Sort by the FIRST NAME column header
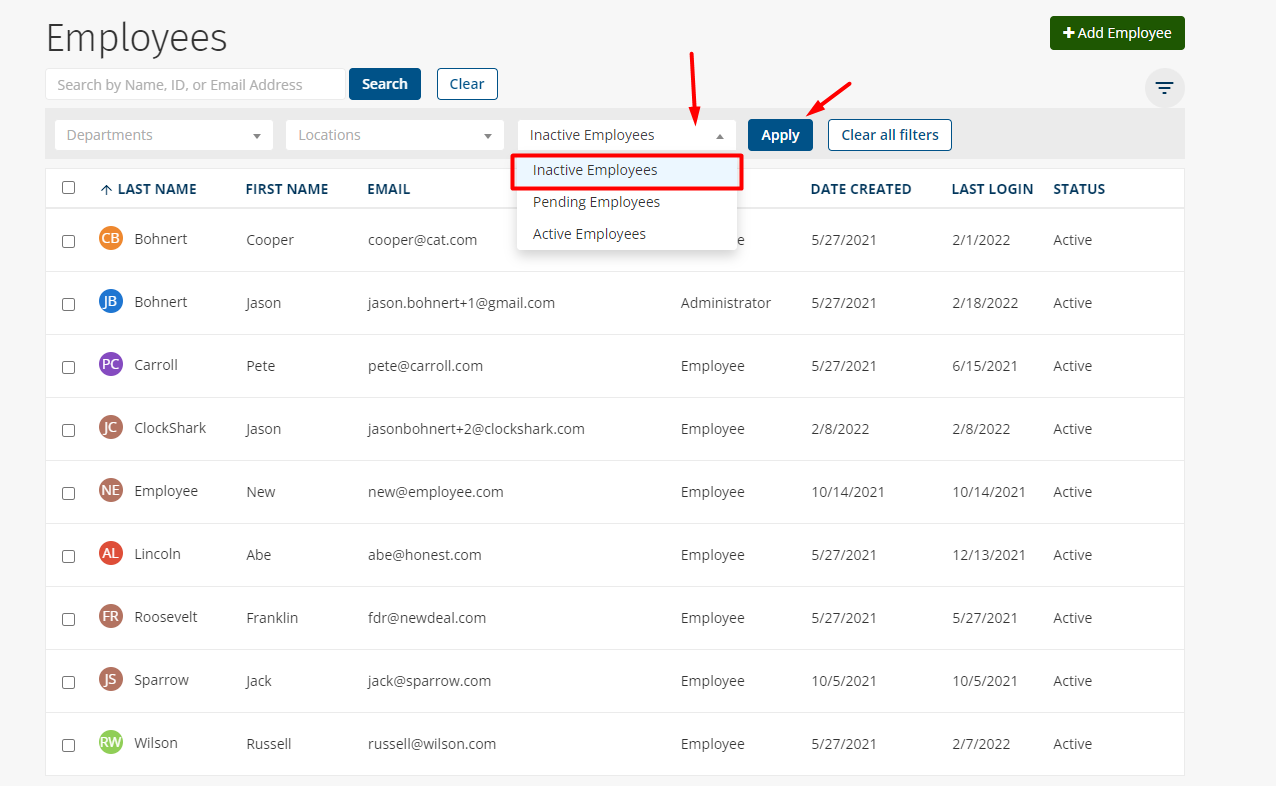 (x=287, y=189)
